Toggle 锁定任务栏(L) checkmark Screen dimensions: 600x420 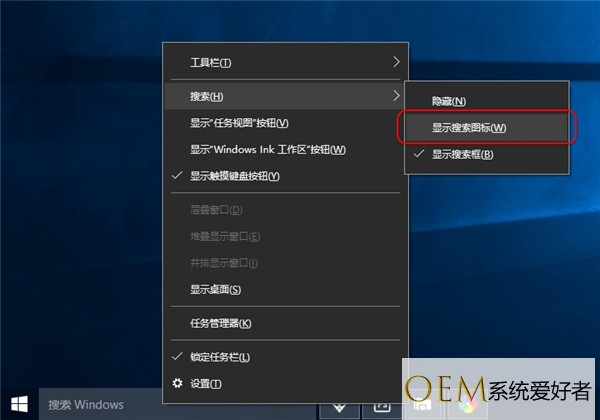[220, 357]
